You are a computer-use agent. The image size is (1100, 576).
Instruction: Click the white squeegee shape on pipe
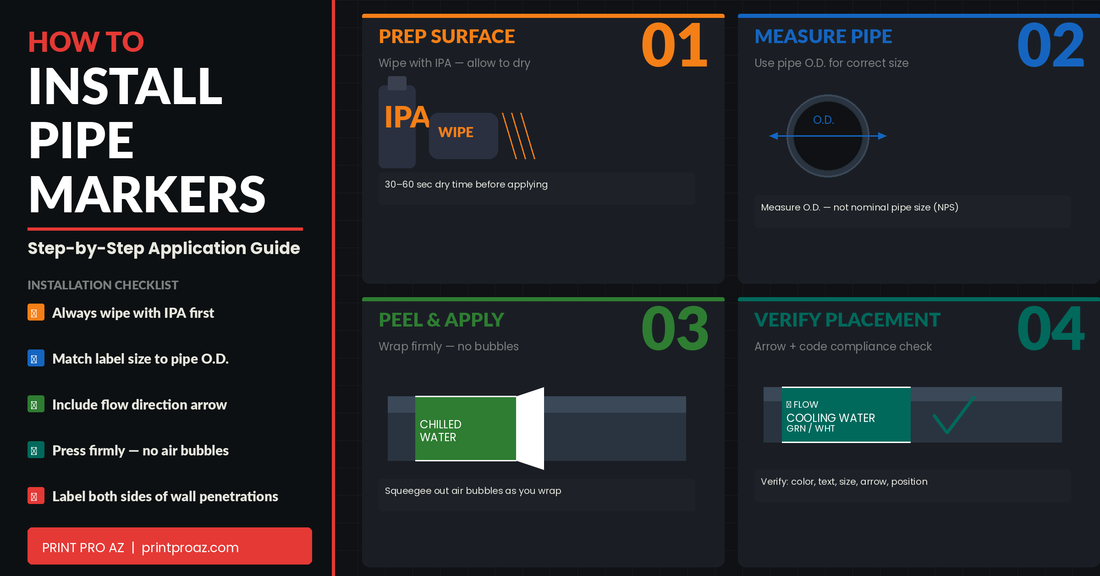pyautogui.click(x=529, y=428)
